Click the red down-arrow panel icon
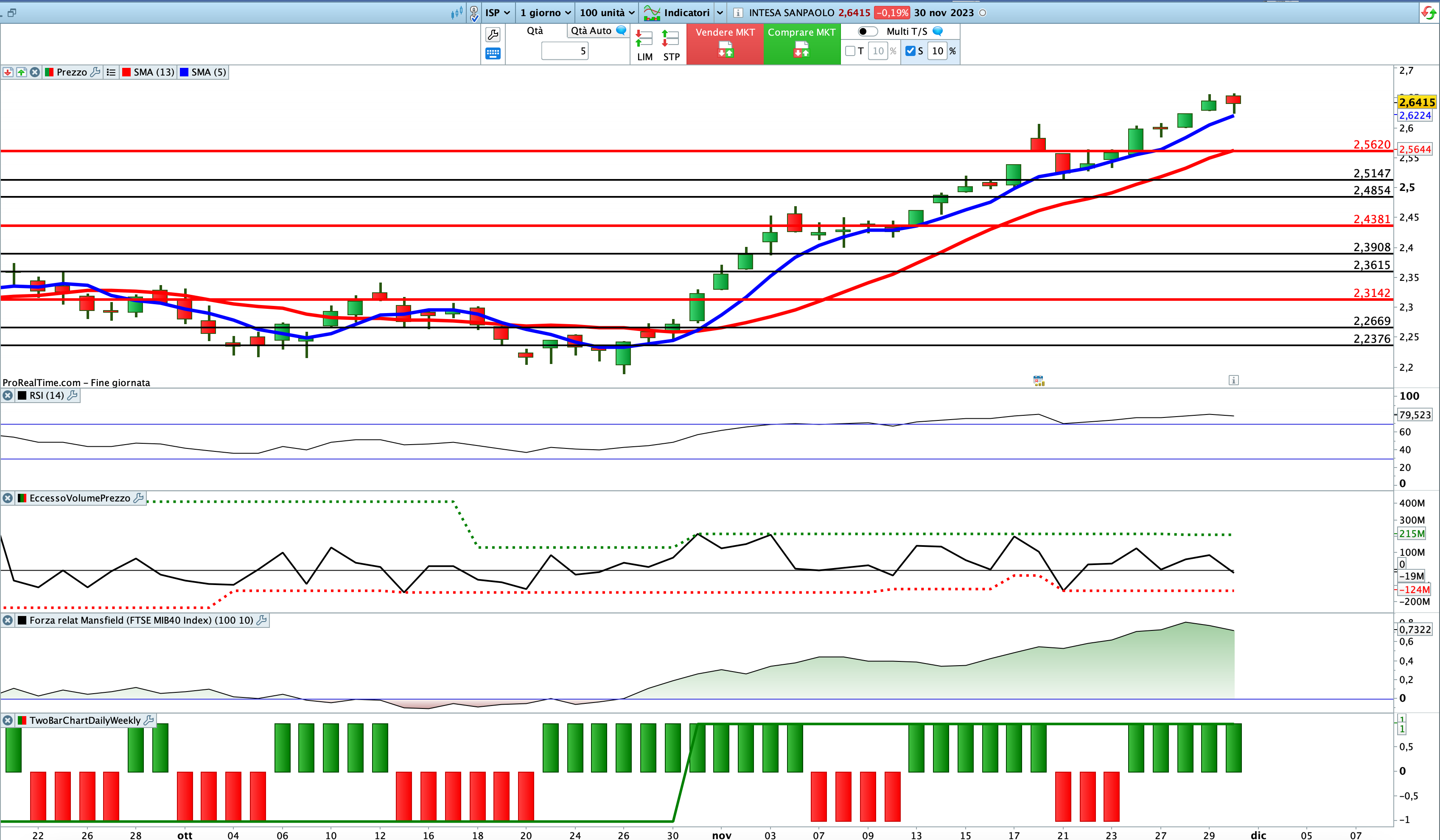Viewport: 1440px width, 840px height. click(x=8, y=72)
